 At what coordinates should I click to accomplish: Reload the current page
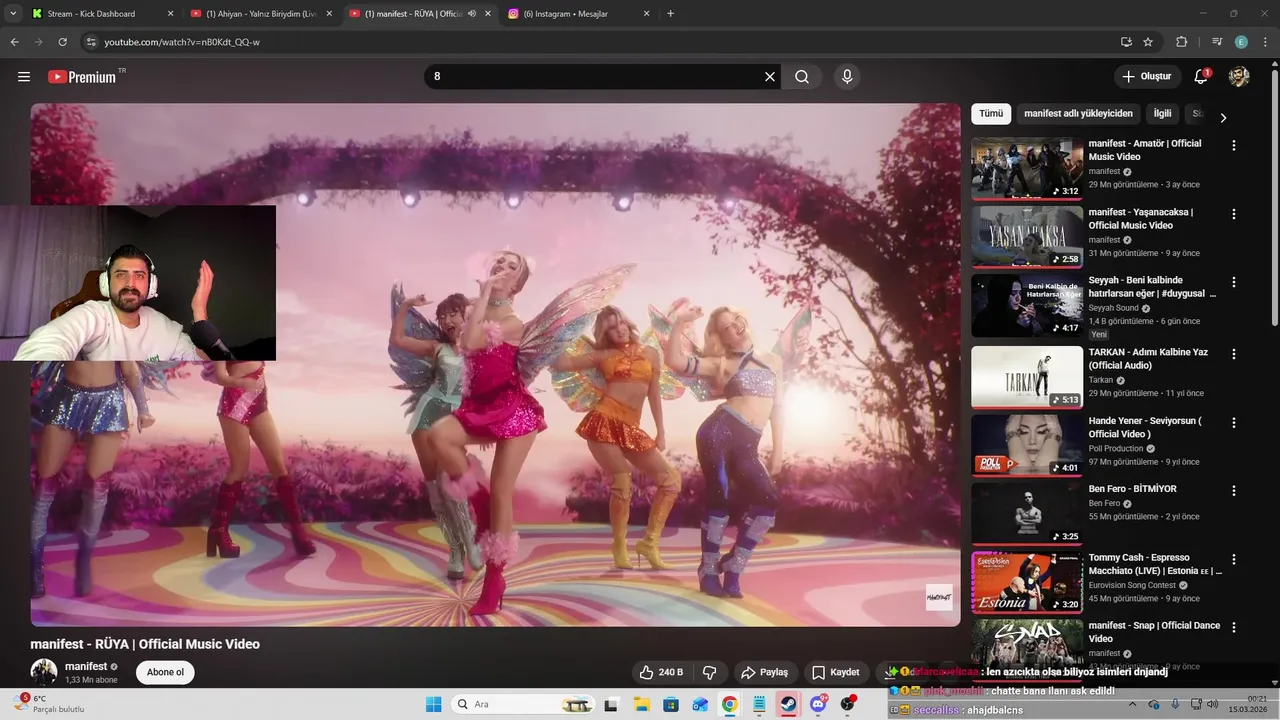(62, 42)
